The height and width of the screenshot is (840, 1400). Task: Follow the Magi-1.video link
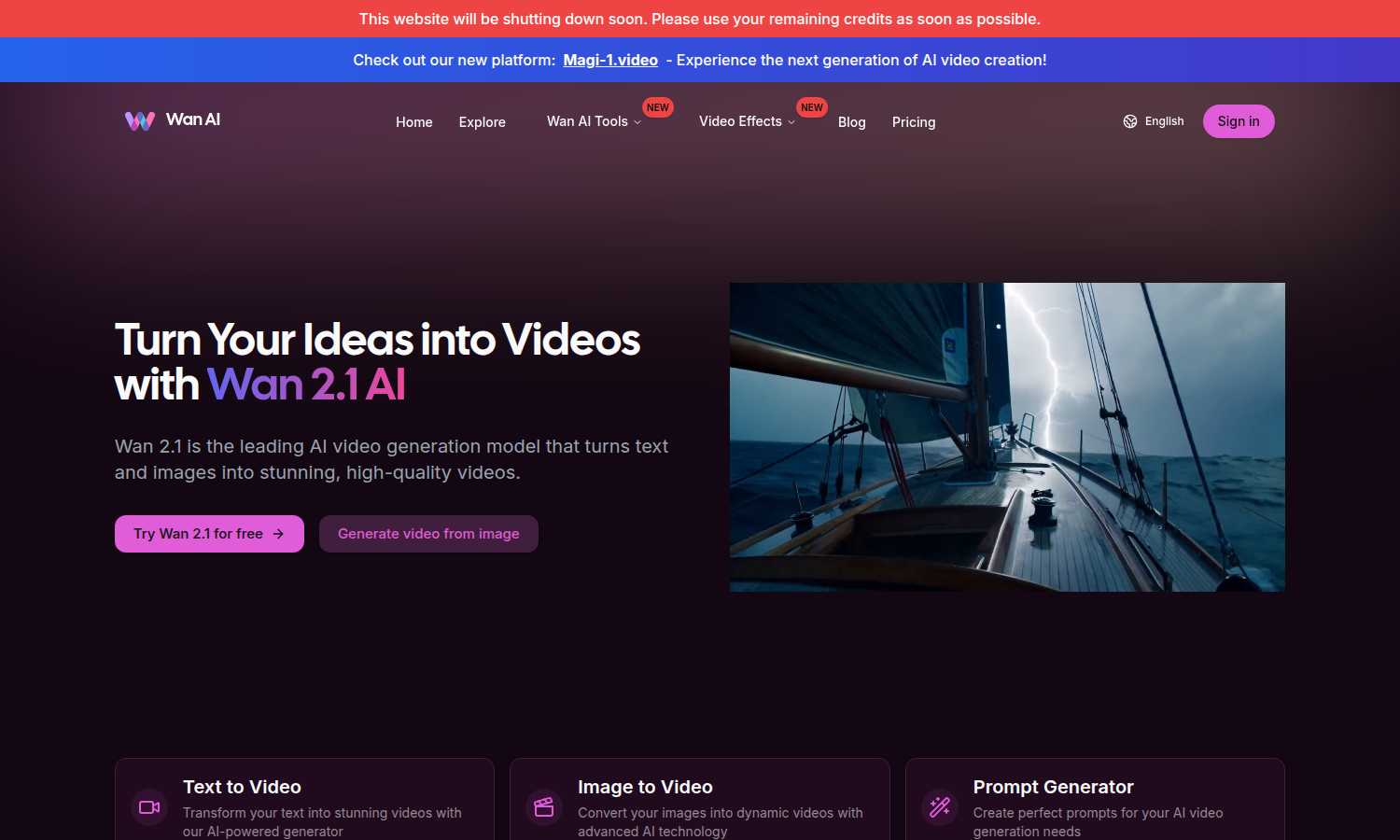click(x=610, y=60)
